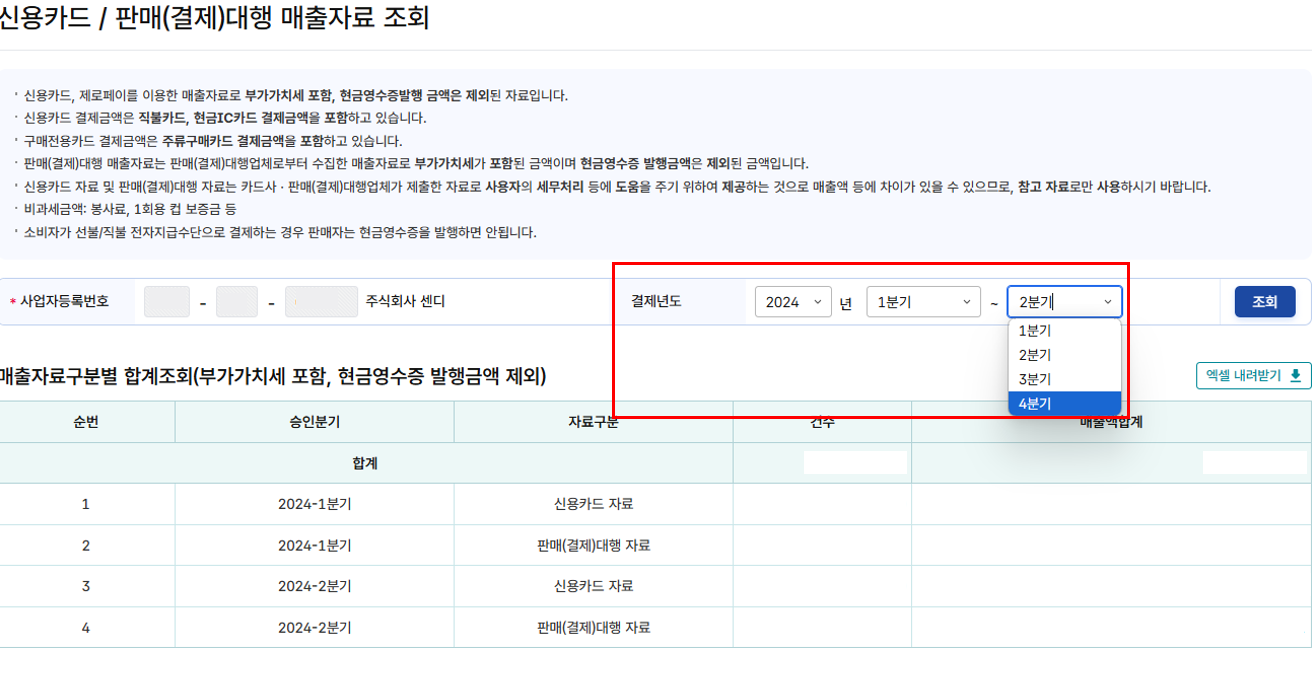1314x675 pixels.
Task: Click the 사업자등록번호 label
Action: (64, 301)
